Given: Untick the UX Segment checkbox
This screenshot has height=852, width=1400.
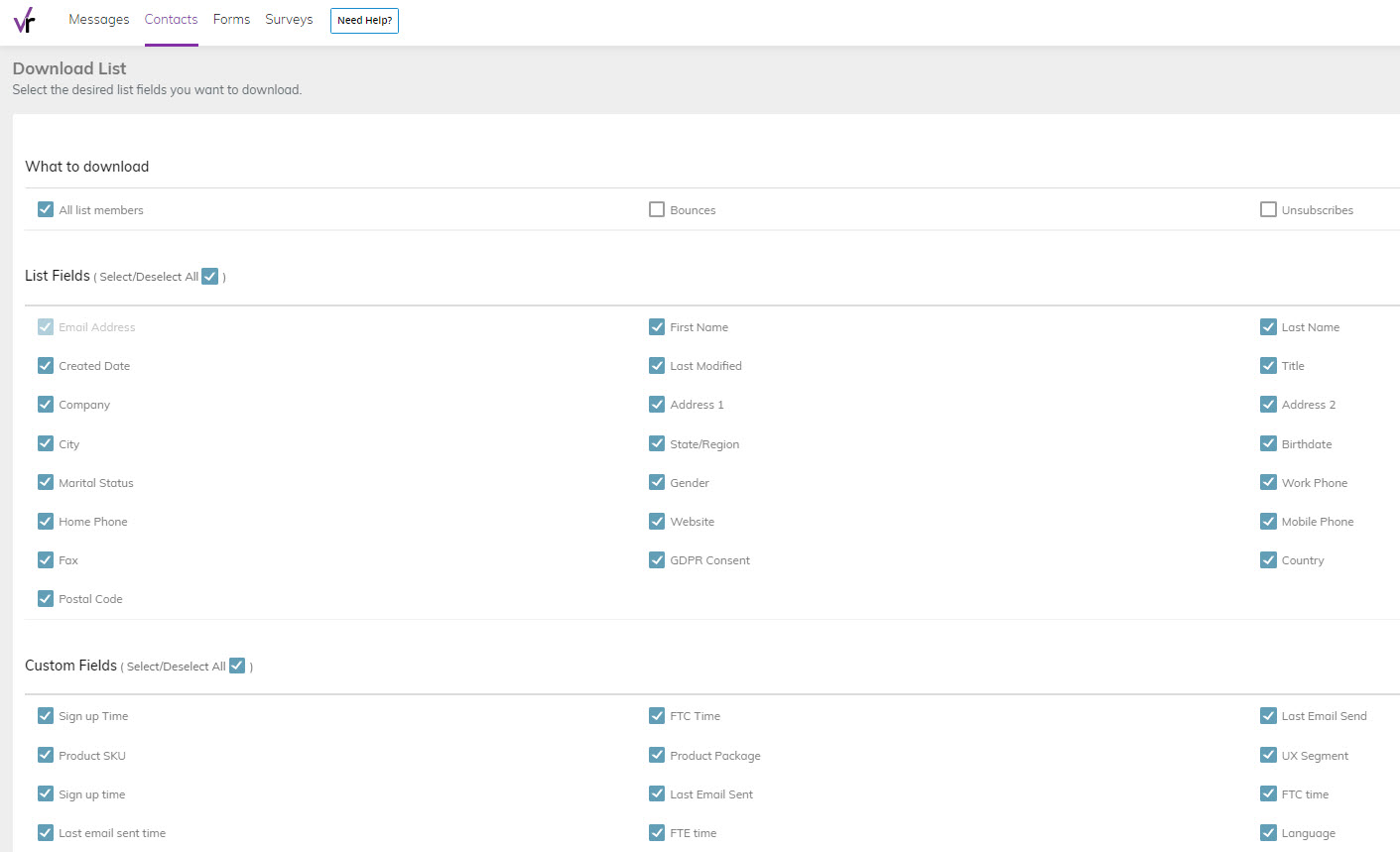Looking at the screenshot, I should (1268, 755).
